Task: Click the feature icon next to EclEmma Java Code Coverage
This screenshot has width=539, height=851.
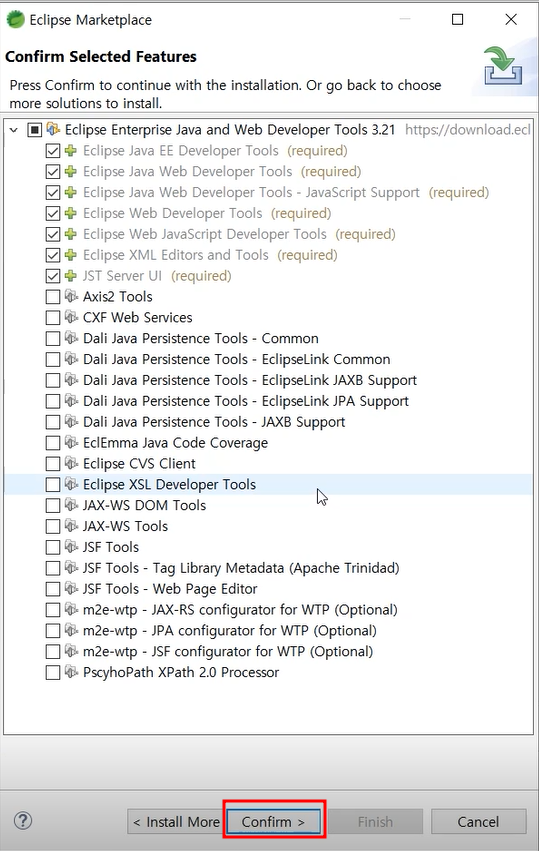Action: [x=71, y=442]
